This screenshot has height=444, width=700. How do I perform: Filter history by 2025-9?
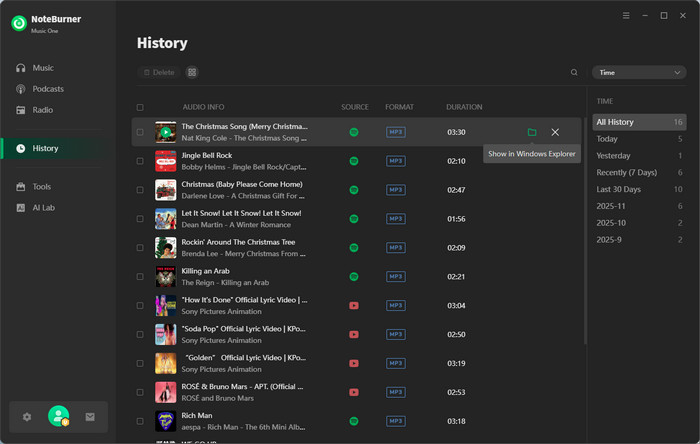point(639,240)
